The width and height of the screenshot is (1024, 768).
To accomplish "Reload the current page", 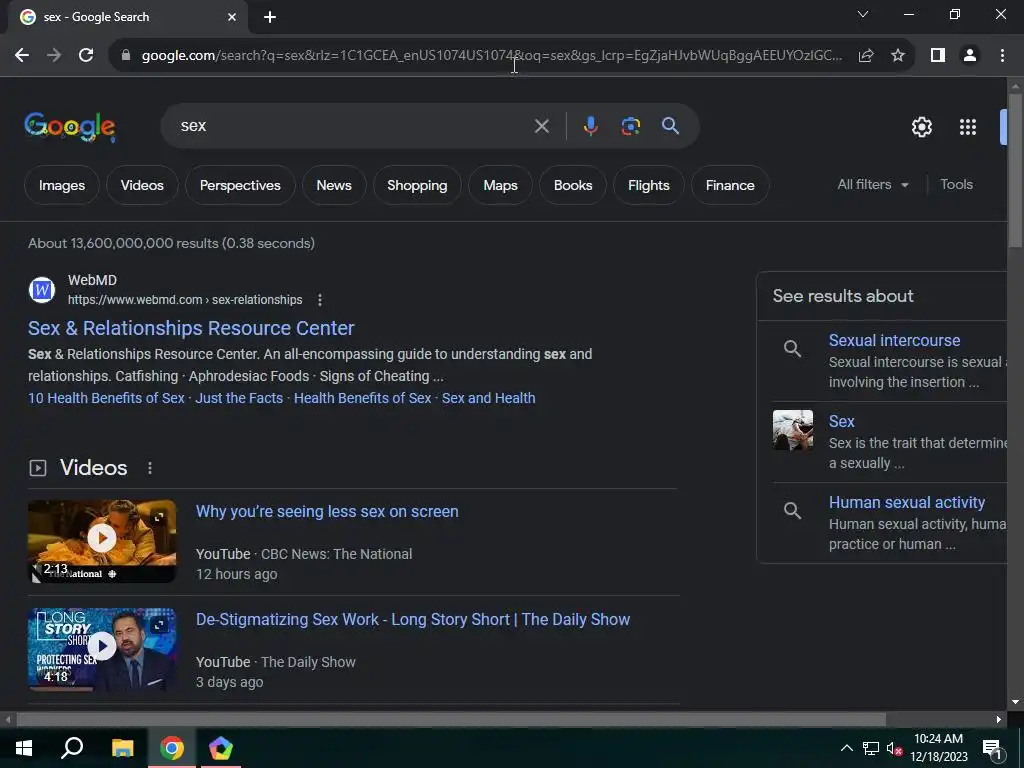I will pos(86,56).
